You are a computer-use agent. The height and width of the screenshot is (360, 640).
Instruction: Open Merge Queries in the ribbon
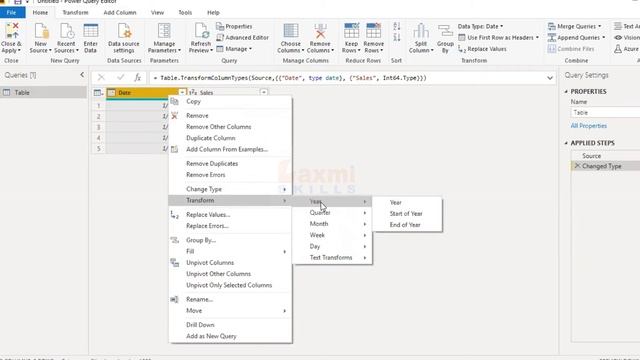click(575, 26)
